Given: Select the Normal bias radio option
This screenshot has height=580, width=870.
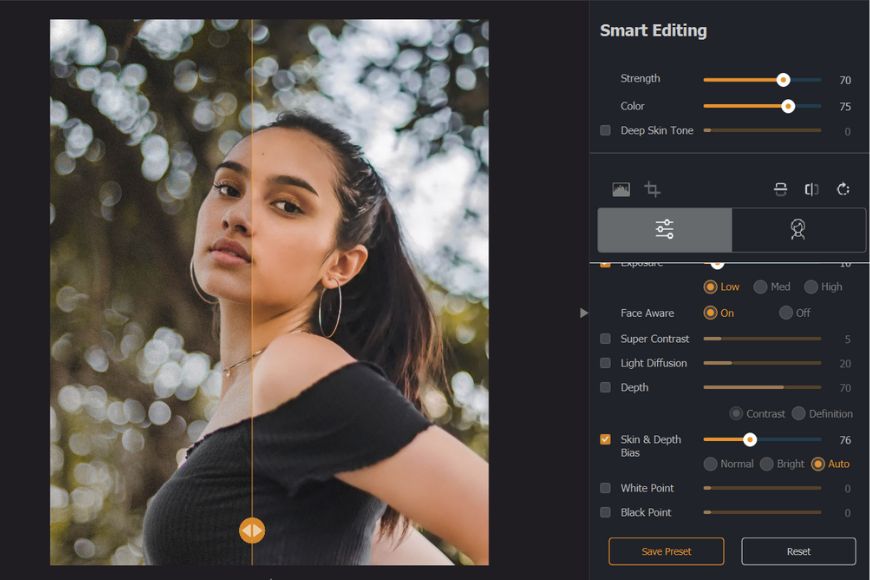Looking at the screenshot, I should pos(710,464).
